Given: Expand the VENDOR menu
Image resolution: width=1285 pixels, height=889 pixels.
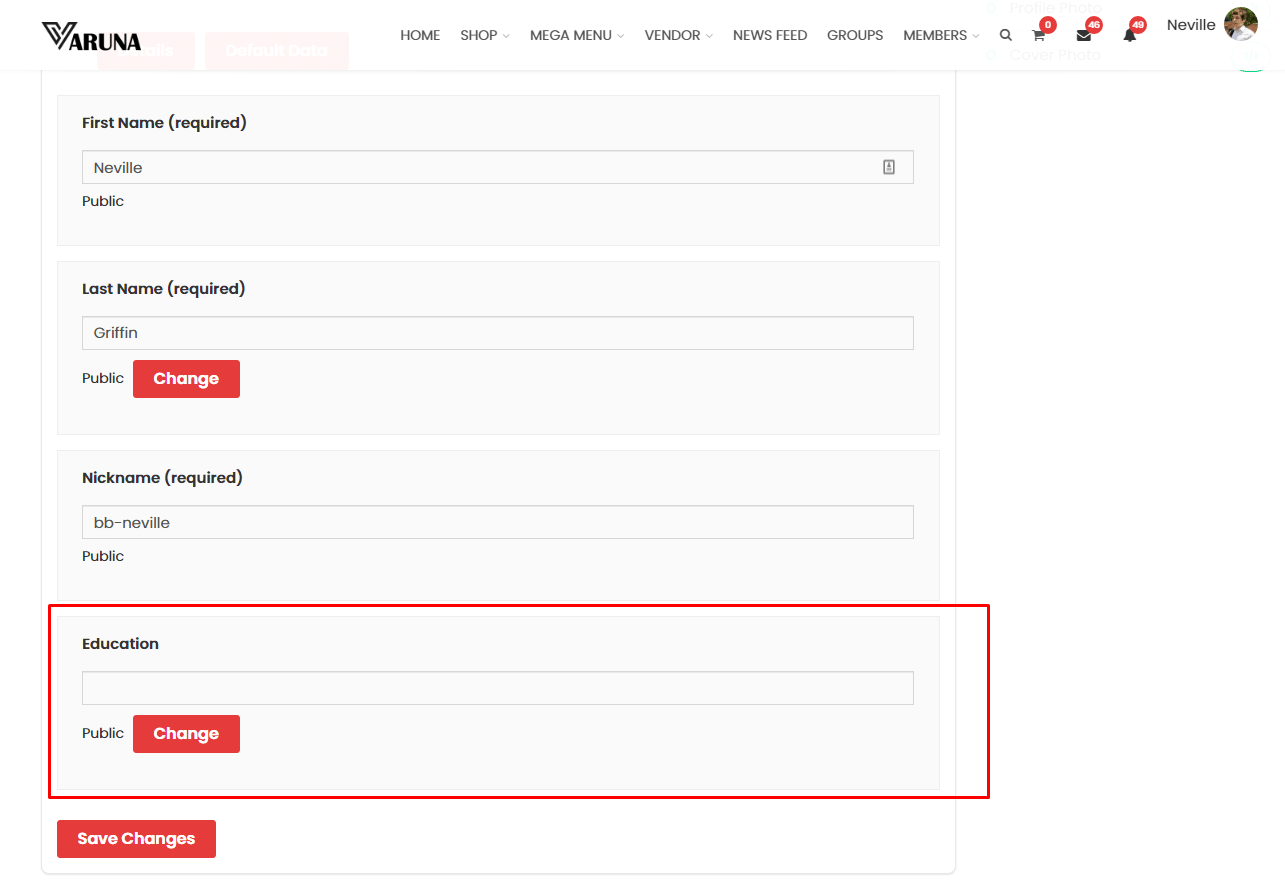Looking at the screenshot, I should (x=679, y=35).
